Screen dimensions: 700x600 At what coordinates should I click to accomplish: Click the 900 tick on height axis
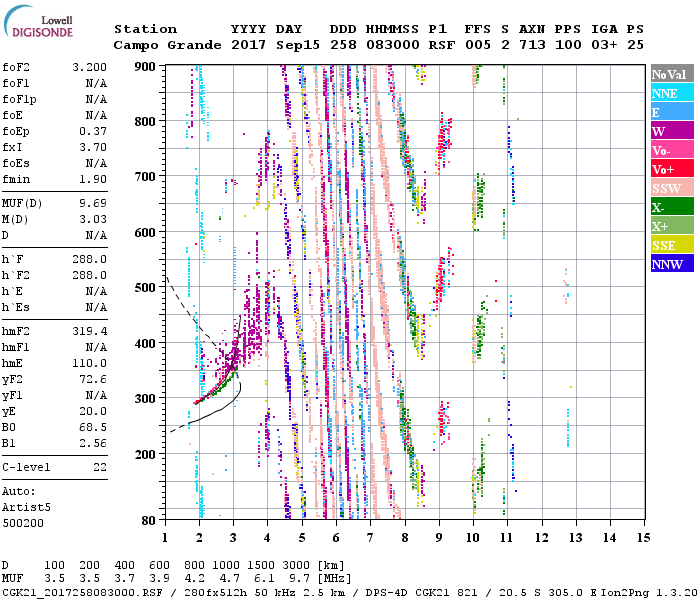tap(145, 66)
